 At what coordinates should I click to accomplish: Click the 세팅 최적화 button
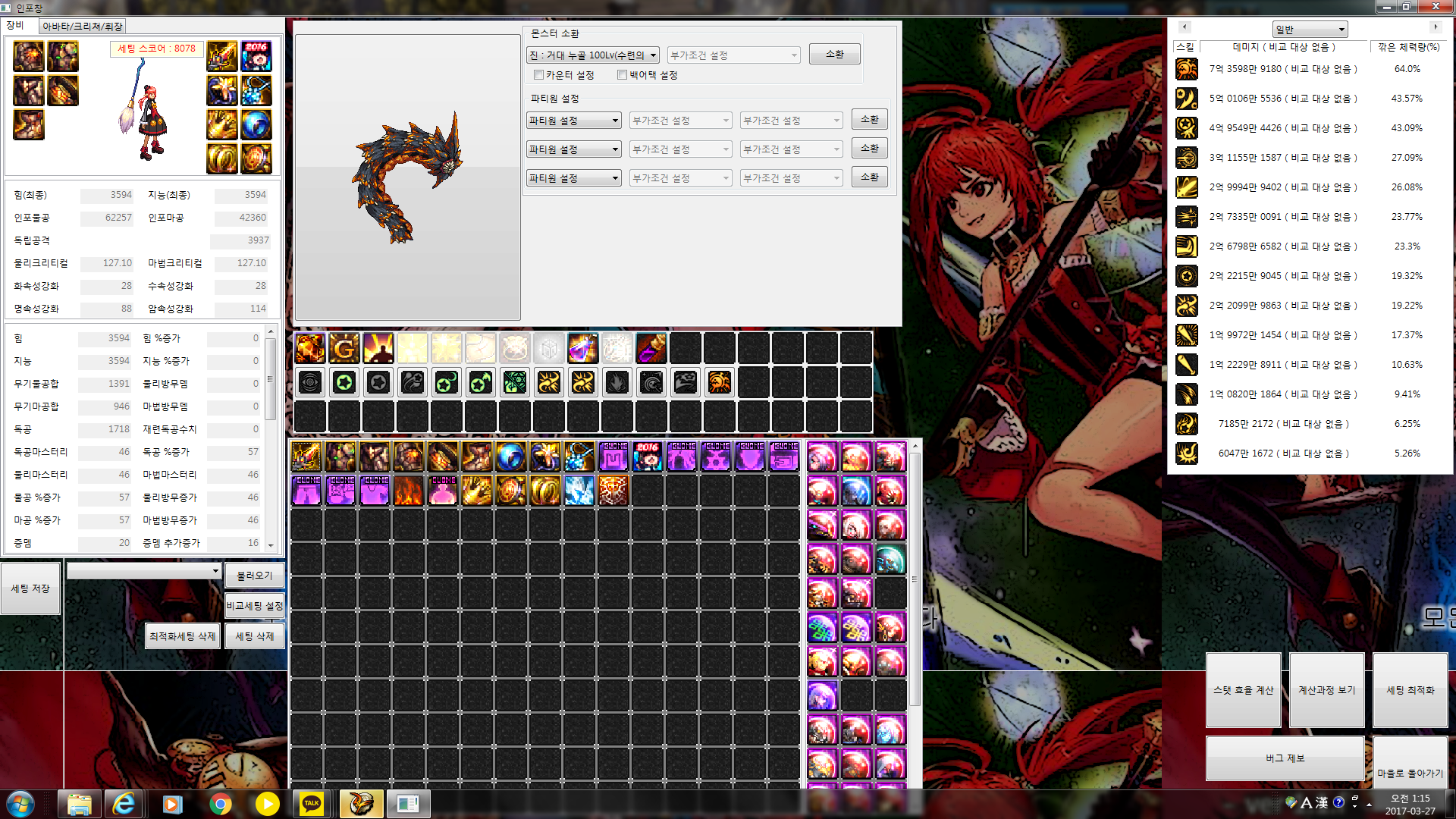(x=1410, y=690)
